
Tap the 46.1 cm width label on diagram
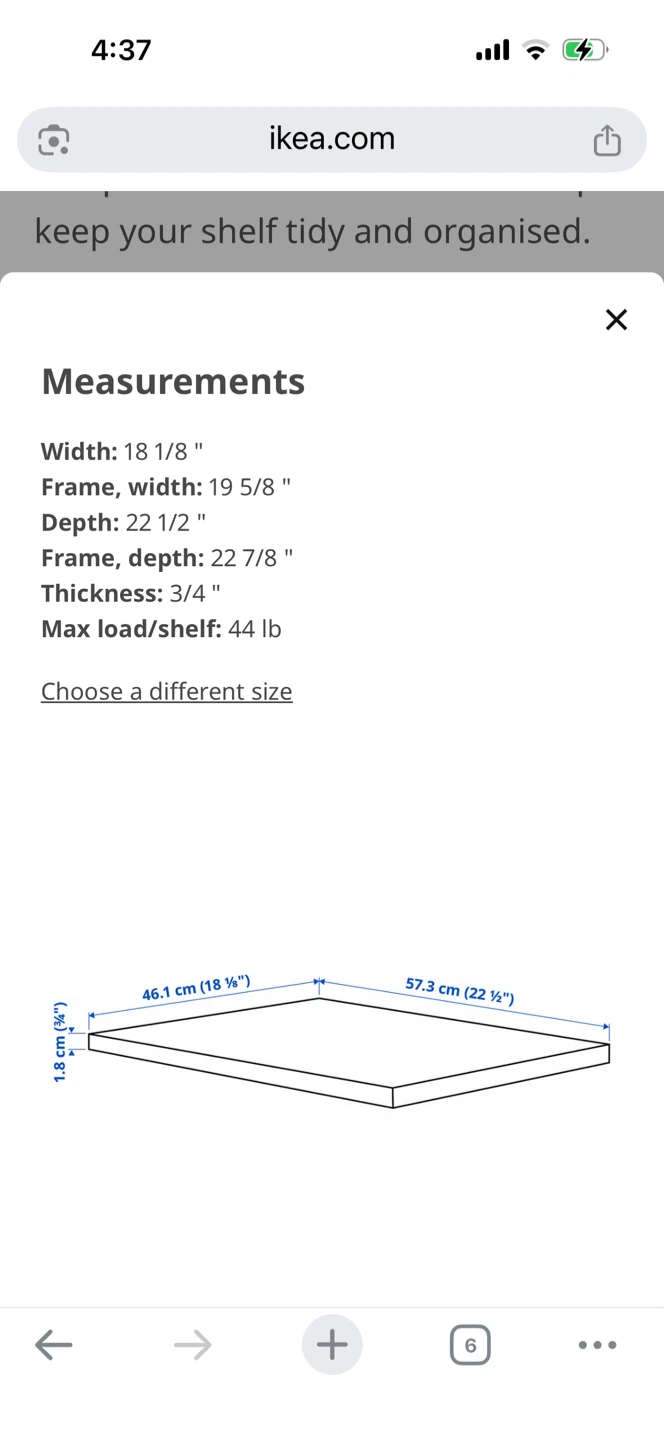pos(196,989)
